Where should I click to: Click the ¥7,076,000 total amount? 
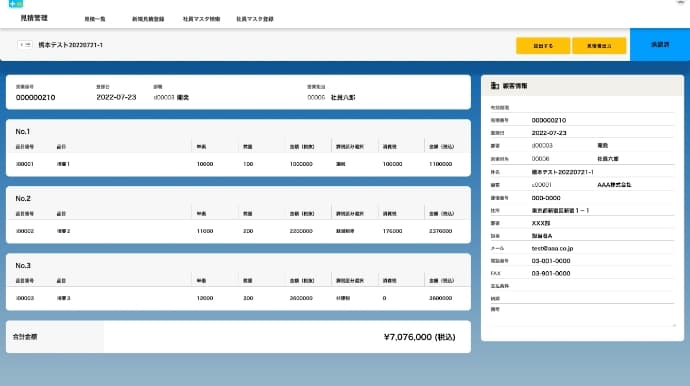pos(419,337)
